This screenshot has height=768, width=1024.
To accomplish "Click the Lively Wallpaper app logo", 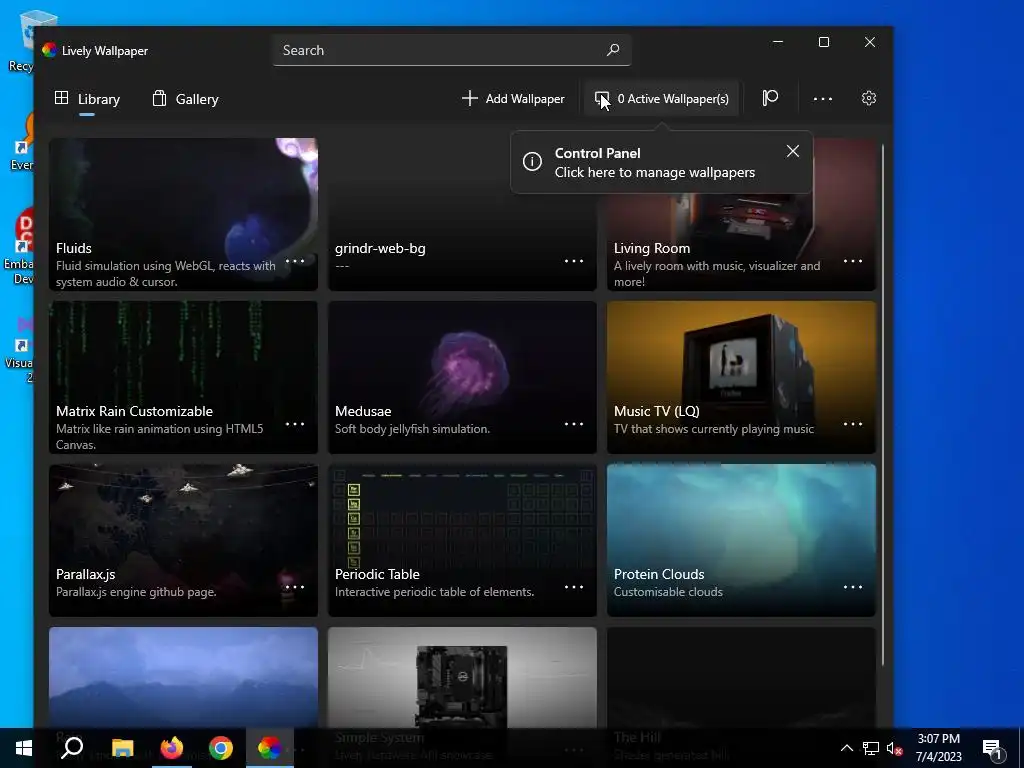I will point(49,50).
